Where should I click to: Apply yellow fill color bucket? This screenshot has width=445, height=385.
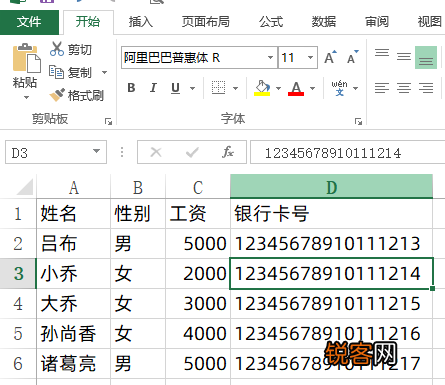coord(262,88)
